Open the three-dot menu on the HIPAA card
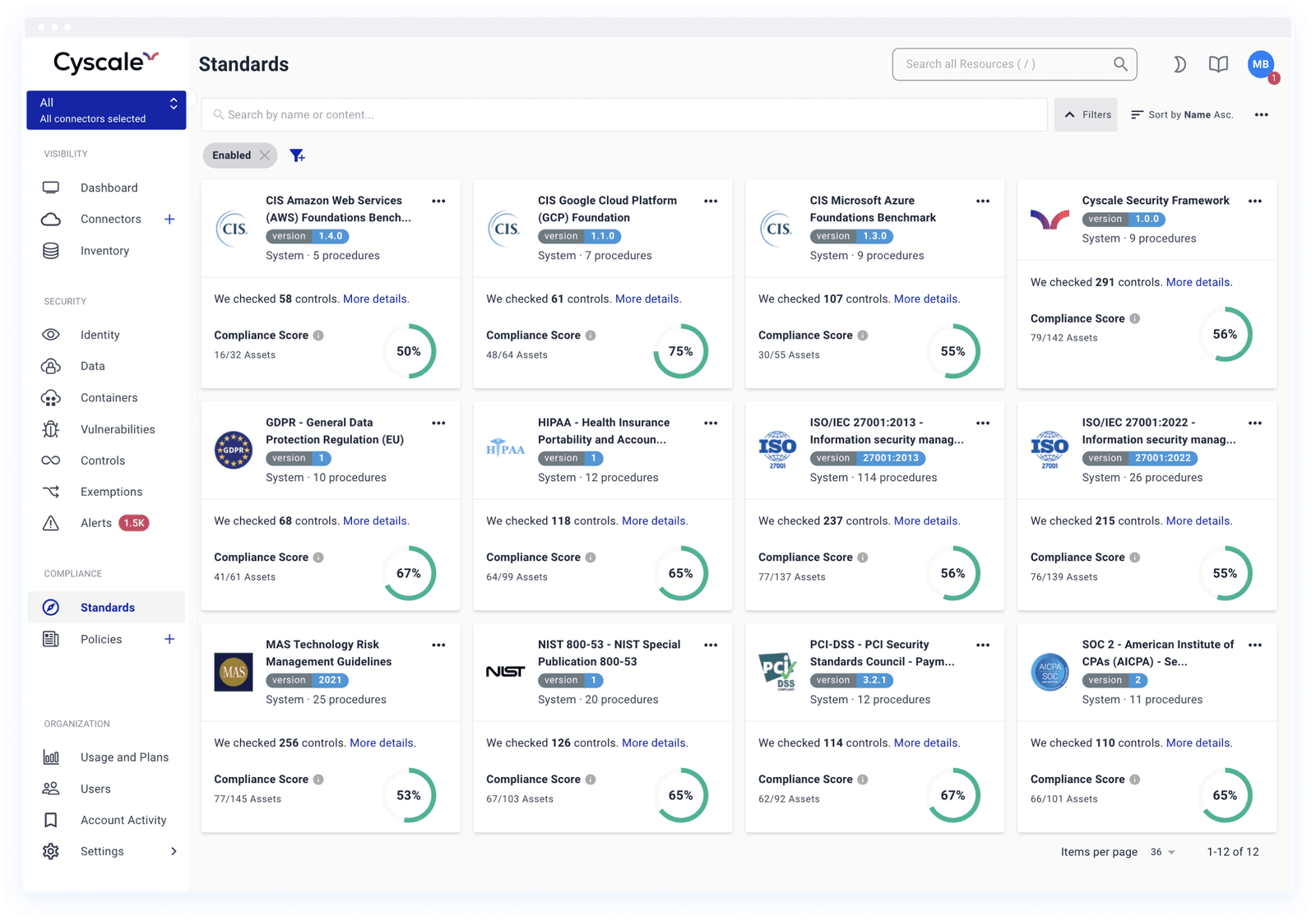Screen dimensions: 1316x921 point(711,423)
